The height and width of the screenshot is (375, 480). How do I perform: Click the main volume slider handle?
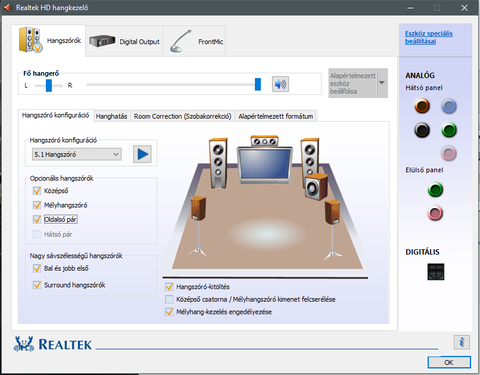point(258,84)
